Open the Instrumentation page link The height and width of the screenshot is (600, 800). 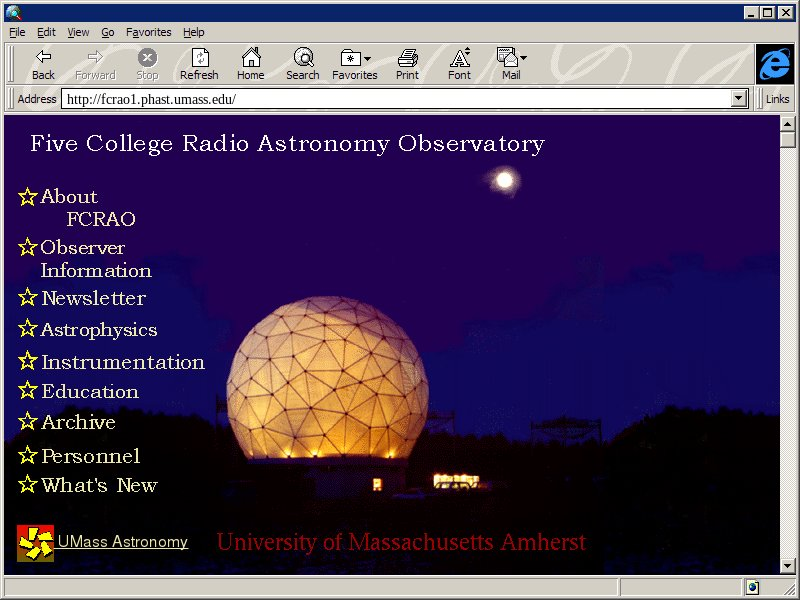pyautogui.click(x=122, y=362)
